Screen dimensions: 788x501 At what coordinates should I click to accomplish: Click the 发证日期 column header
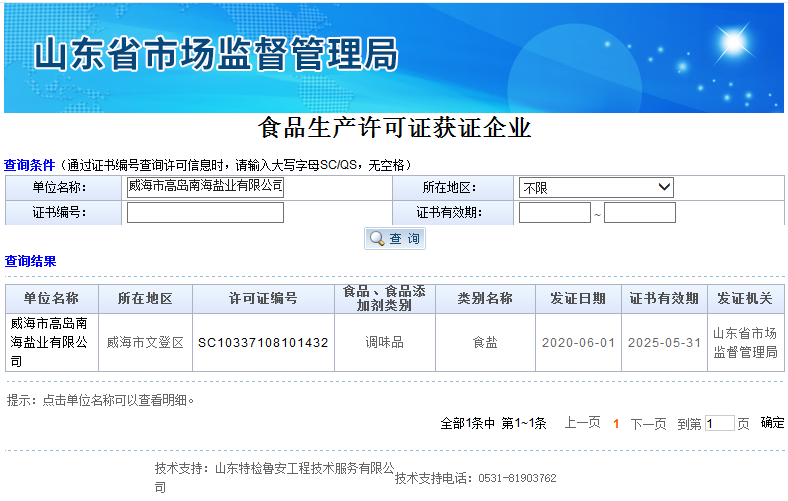coord(577,299)
